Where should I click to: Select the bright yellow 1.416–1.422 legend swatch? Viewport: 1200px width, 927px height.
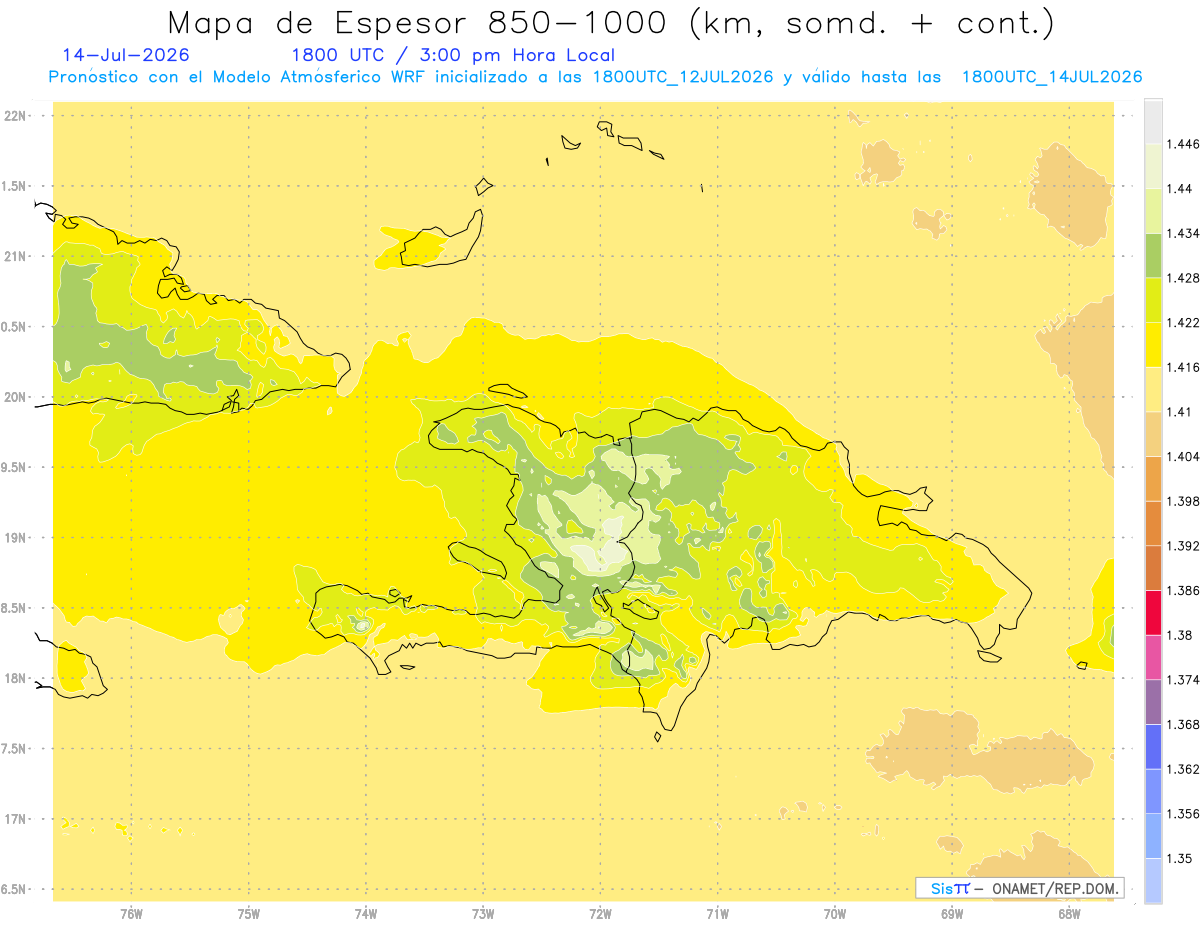point(1153,345)
